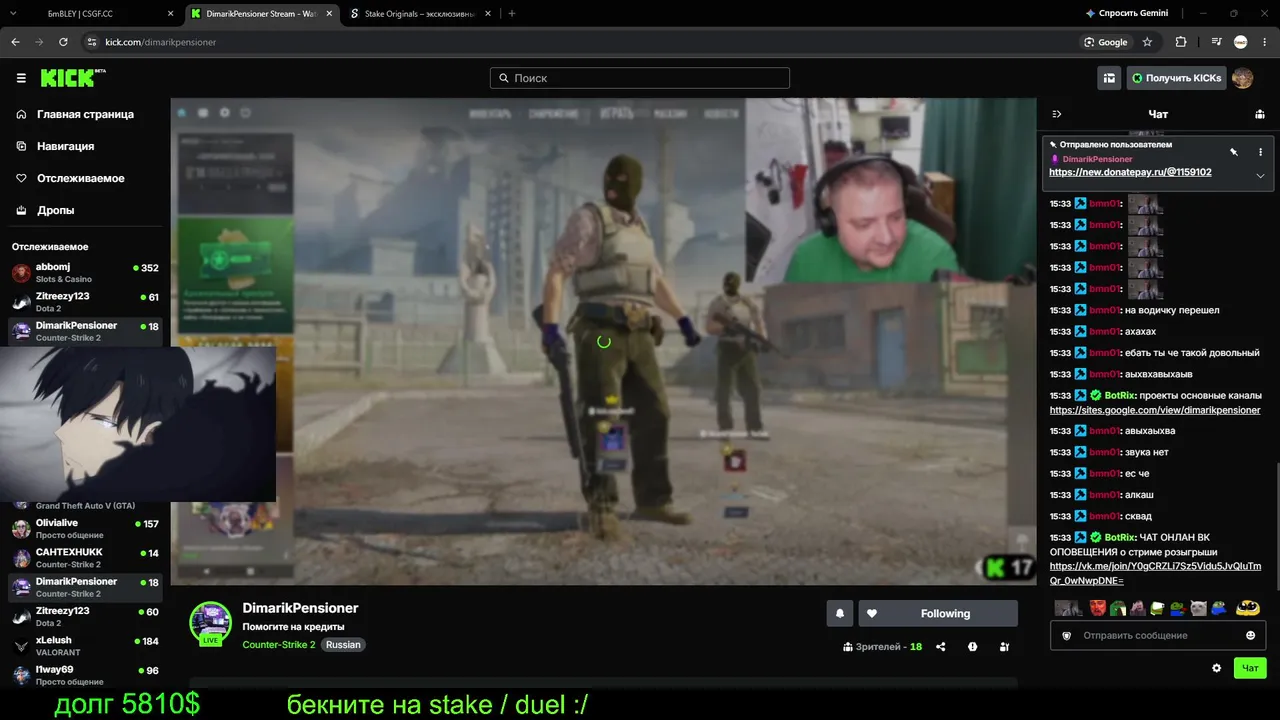Viewport: 1280px width, 720px height.
Task: Toggle stream notifications bell
Action: pos(840,614)
